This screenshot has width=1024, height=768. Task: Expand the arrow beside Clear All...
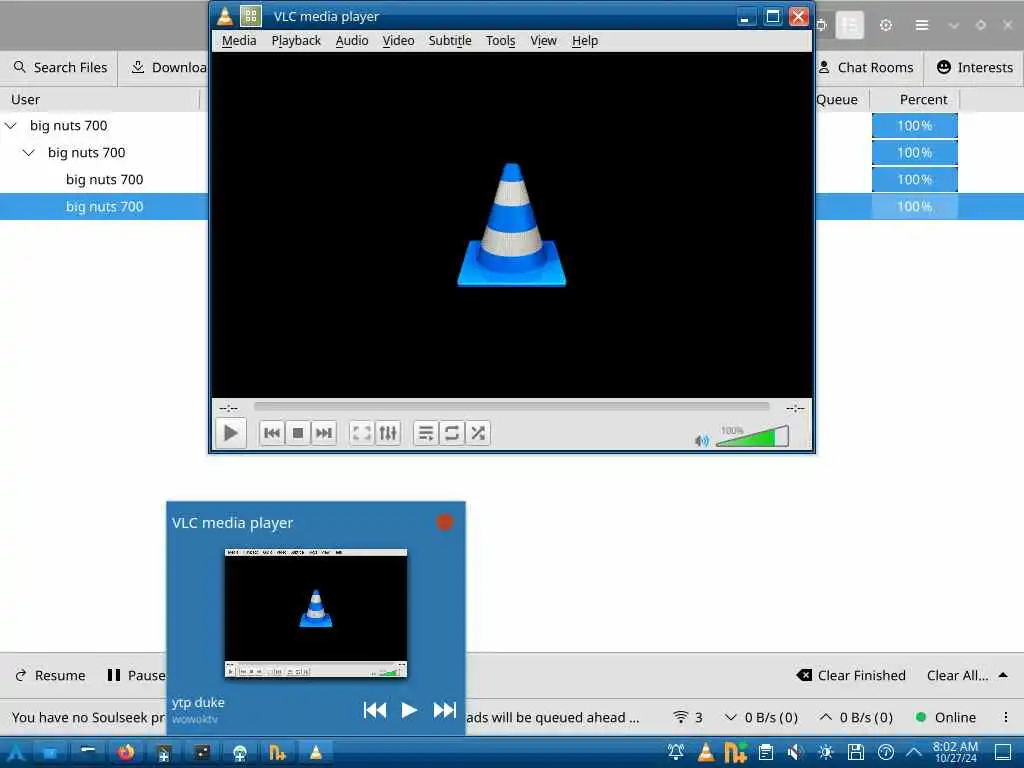[x=1004, y=675]
